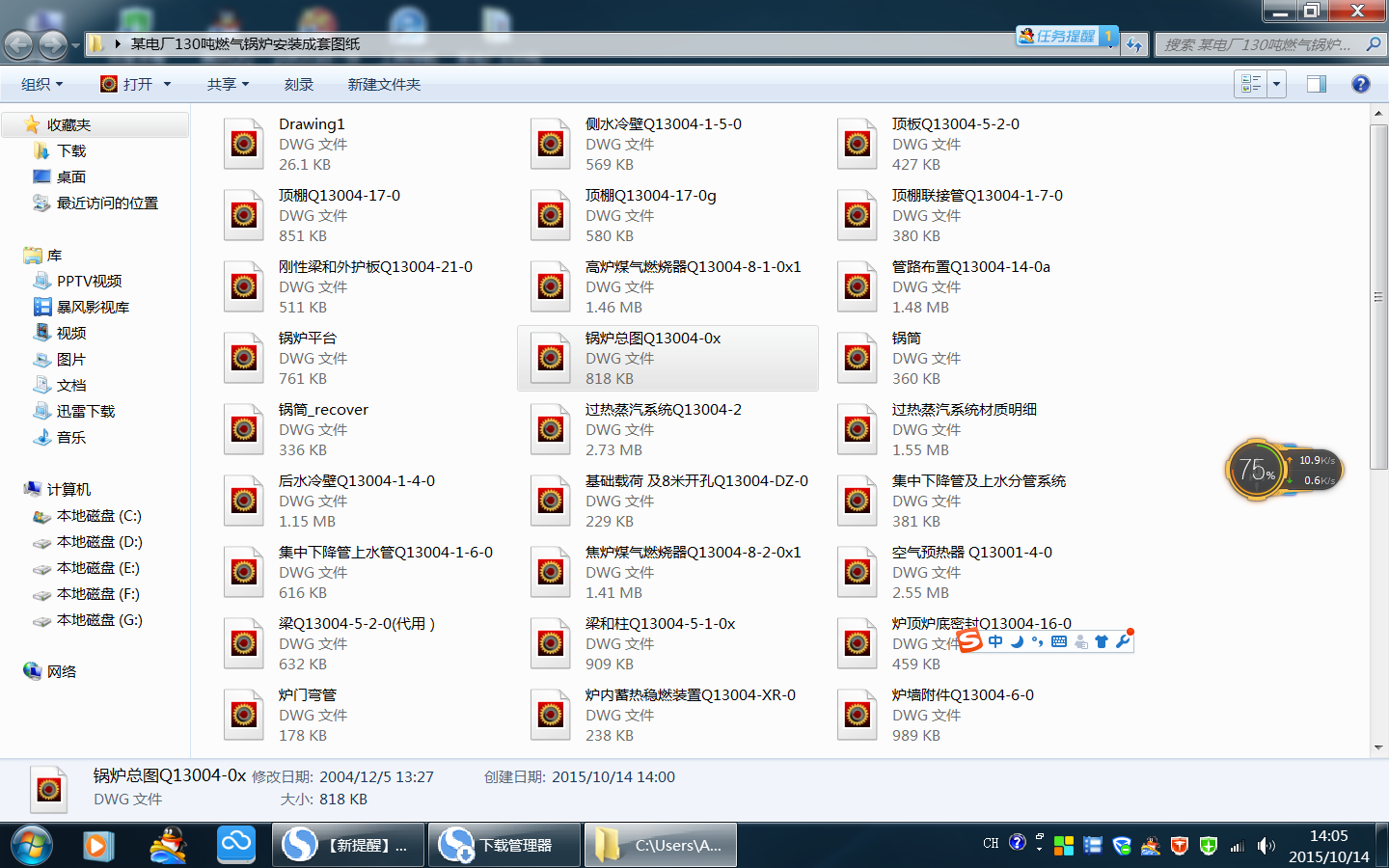This screenshot has height=868, width=1389.
Task: Click the Windows Start orb
Action: tap(29, 844)
